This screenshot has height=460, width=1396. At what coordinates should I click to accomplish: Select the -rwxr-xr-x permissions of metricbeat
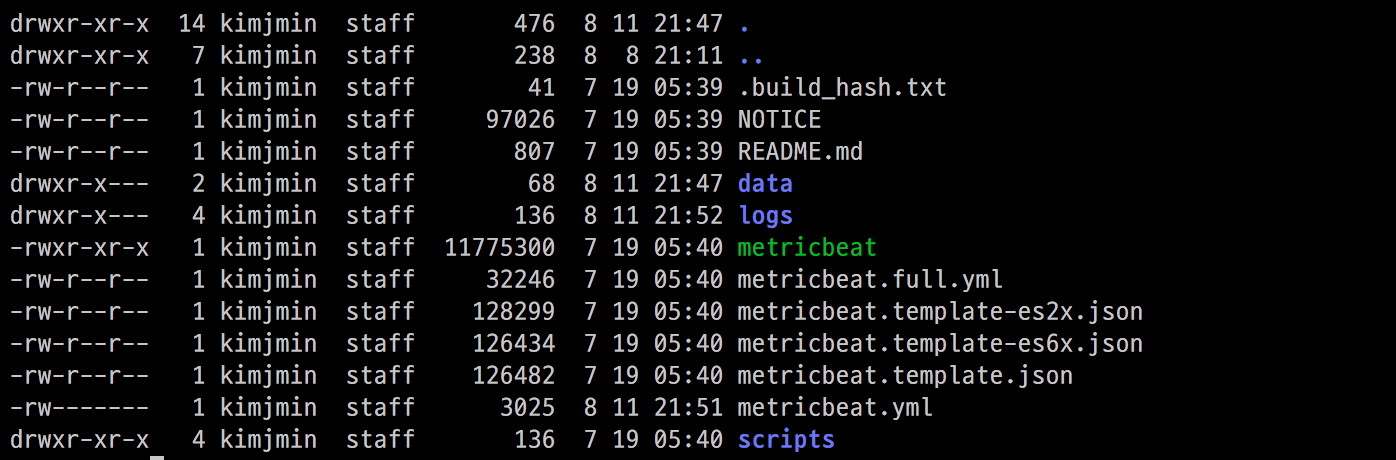pos(80,248)
